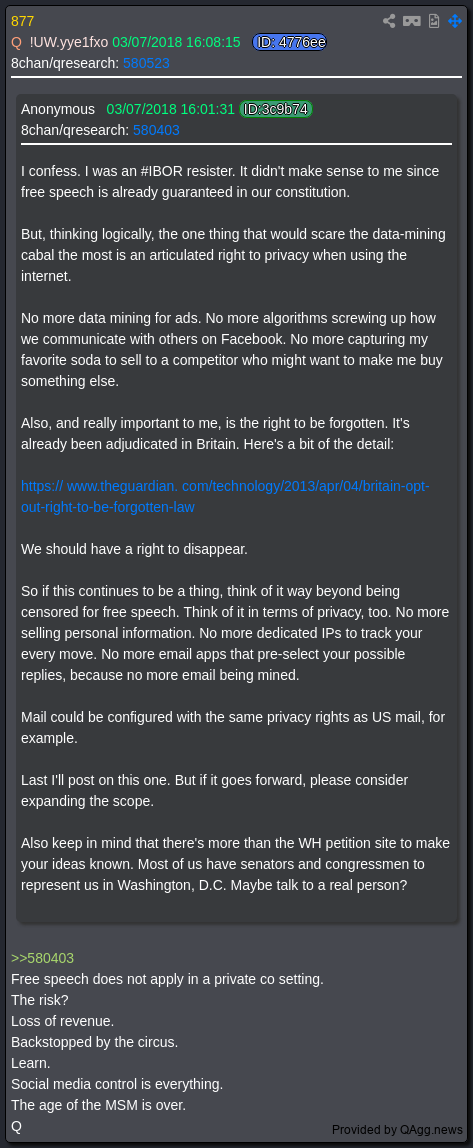Open the quoted post link 580403
The height and width of the screenshot is (1148, 473).
[x=156, y=130]
